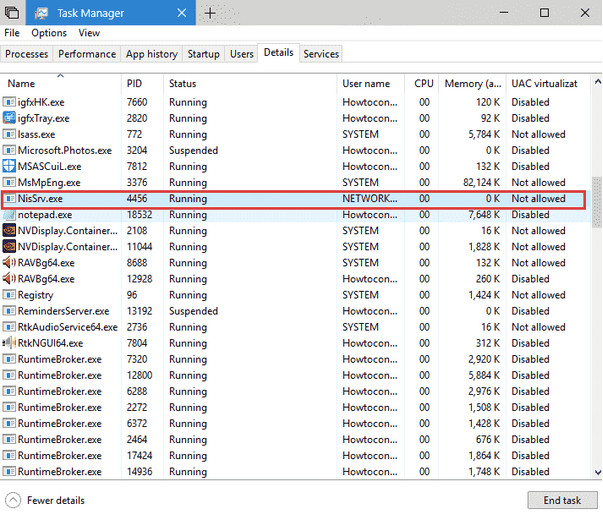Click Suspended status of RemindersServer.exe

[193, 311]
